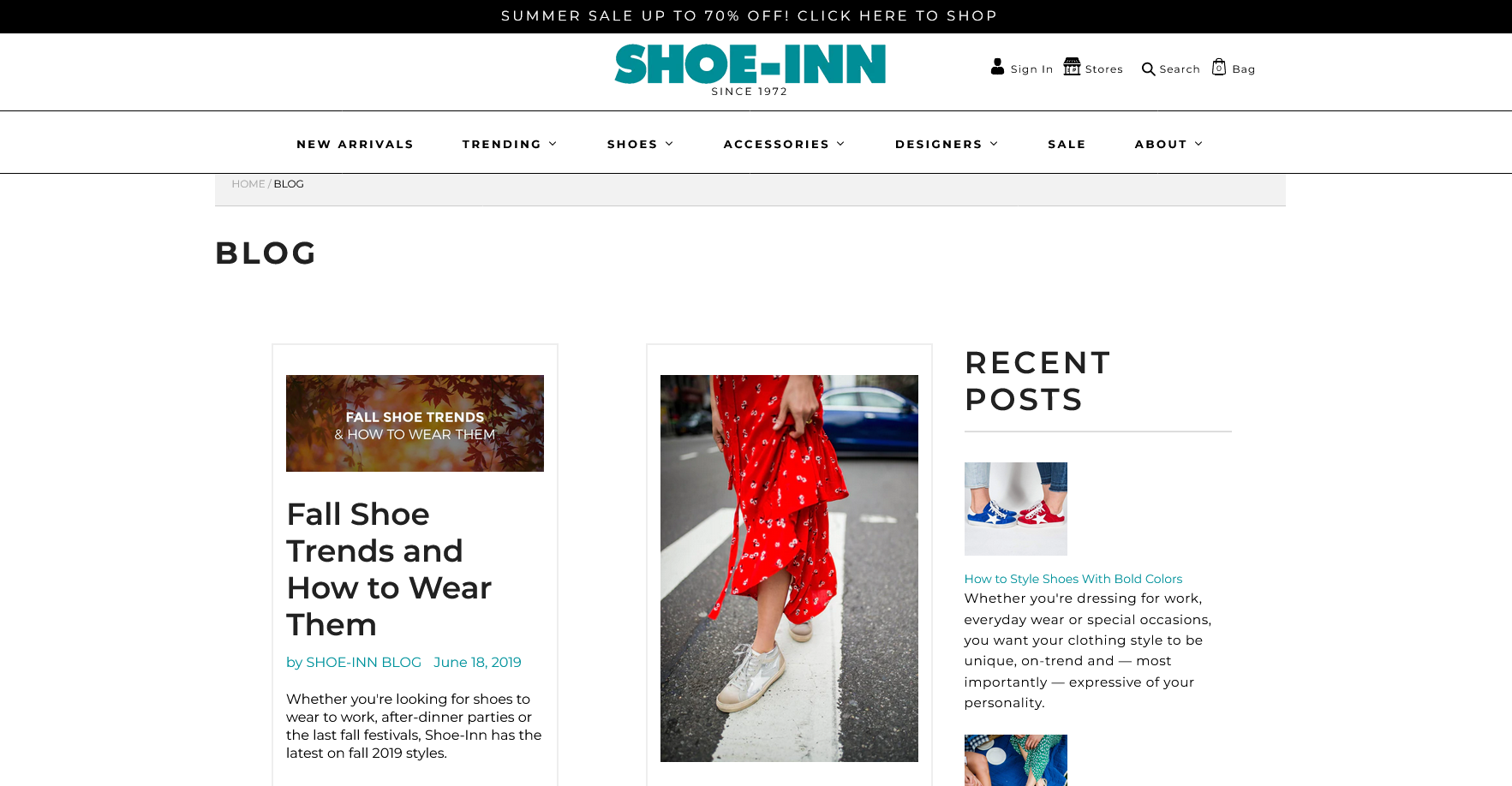Expand the About menu chevron

(x=1198, y=144)
